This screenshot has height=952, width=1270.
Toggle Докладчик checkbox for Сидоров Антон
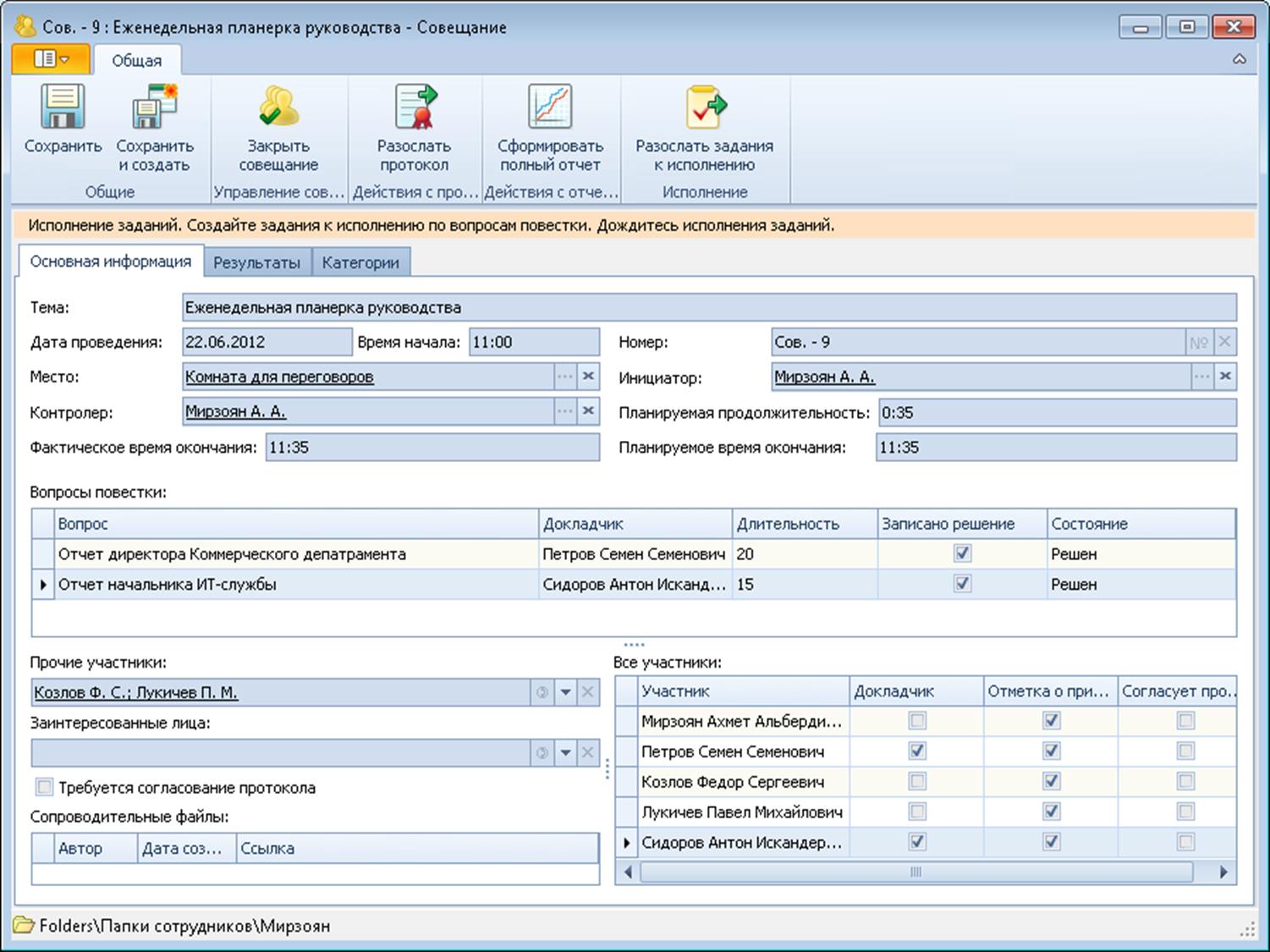coord(917,842)
